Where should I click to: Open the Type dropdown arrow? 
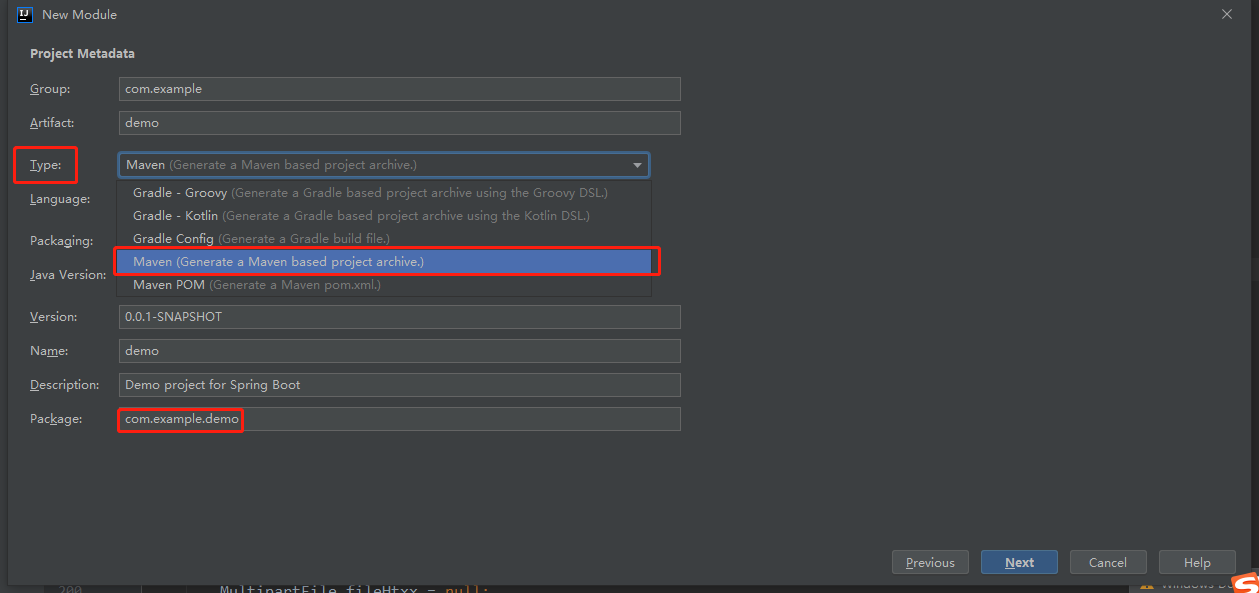click(637, 165)
